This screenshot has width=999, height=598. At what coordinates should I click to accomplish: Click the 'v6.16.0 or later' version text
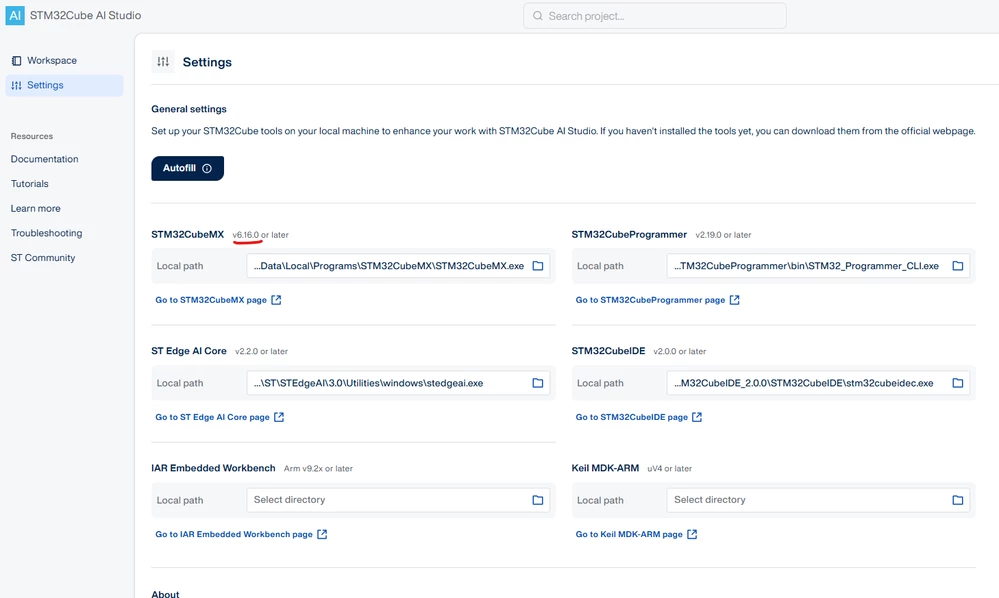[x=261, y=235]
